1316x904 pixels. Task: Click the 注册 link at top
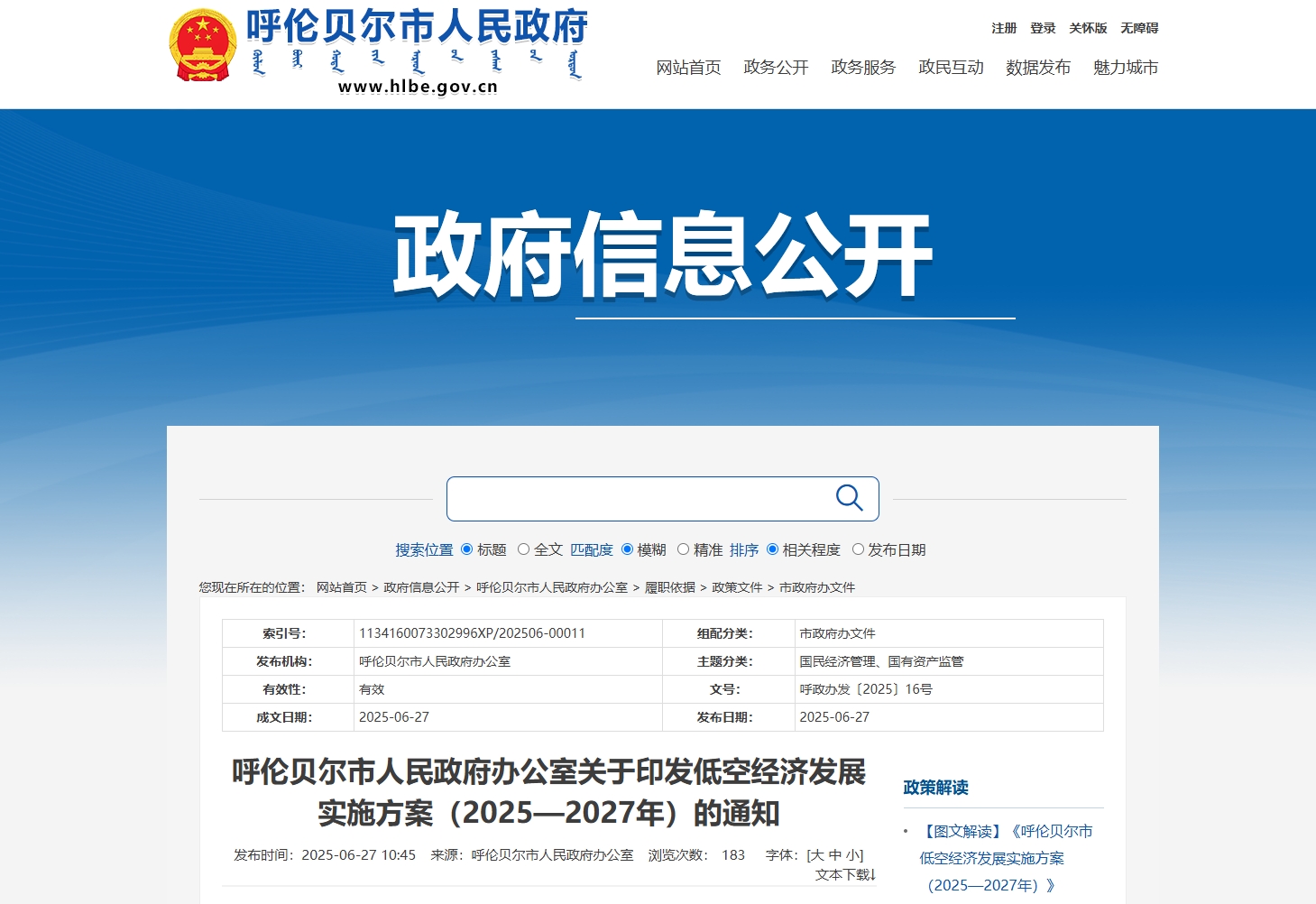pos(1004,29)
